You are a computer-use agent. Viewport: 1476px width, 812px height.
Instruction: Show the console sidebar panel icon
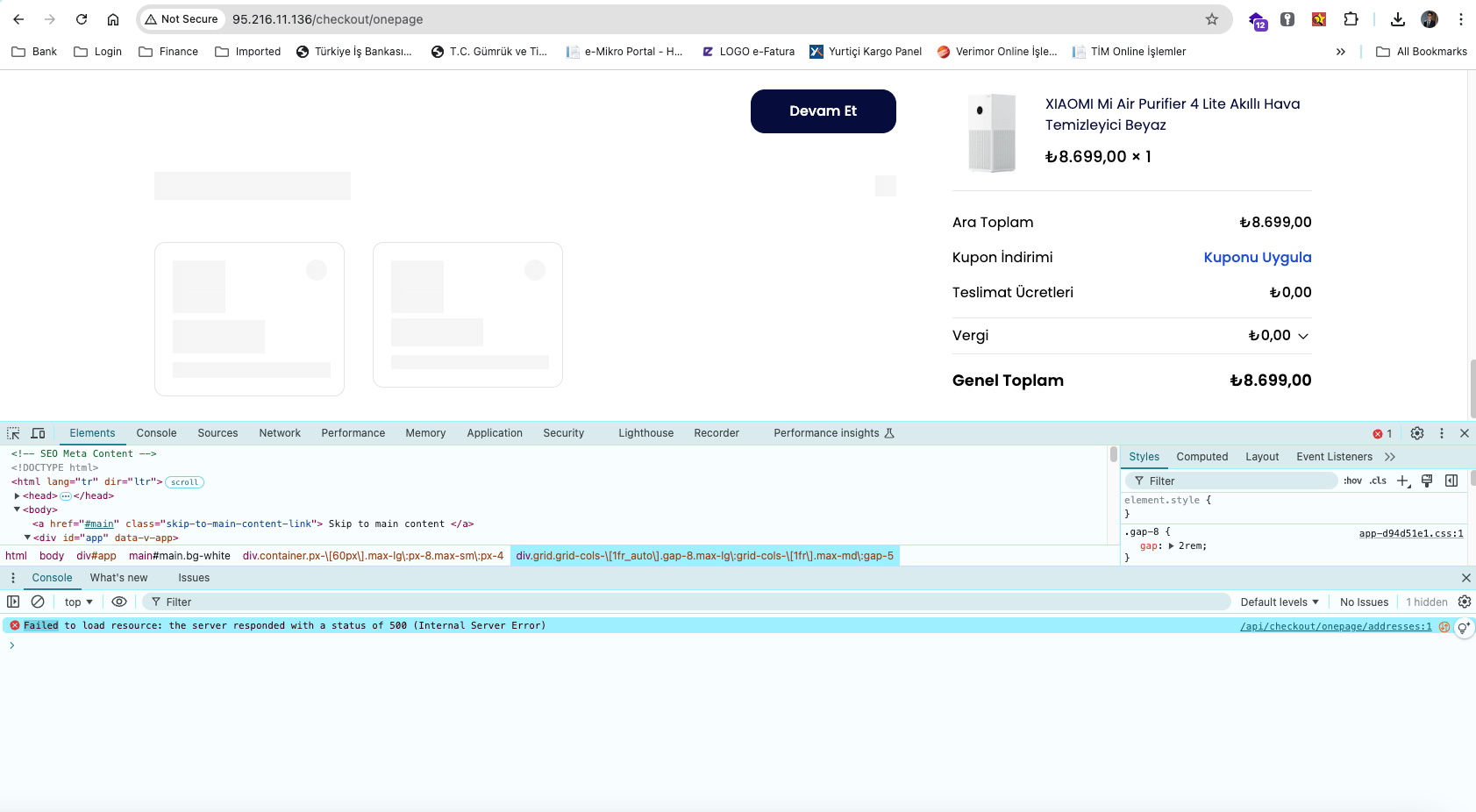(x=13, y=602)
